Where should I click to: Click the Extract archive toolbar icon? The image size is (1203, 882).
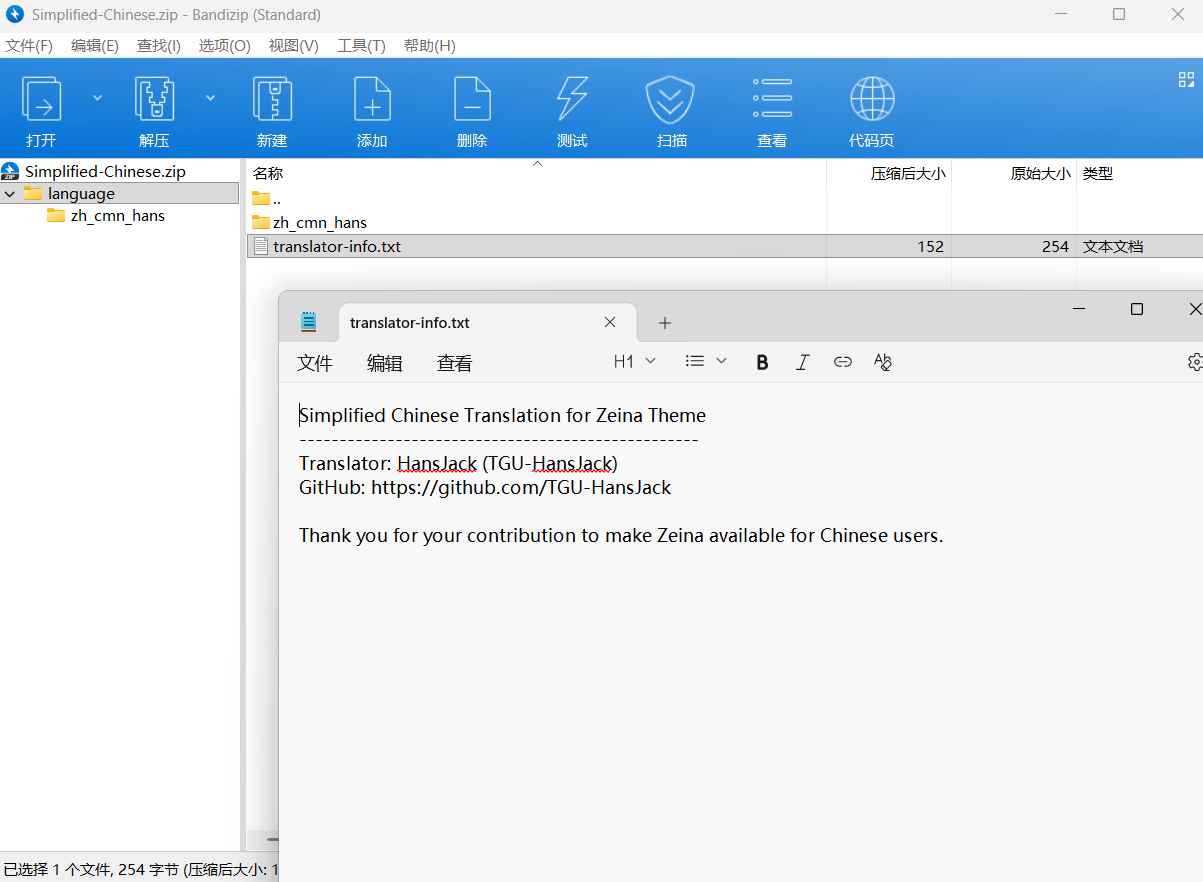click(155, 100)
